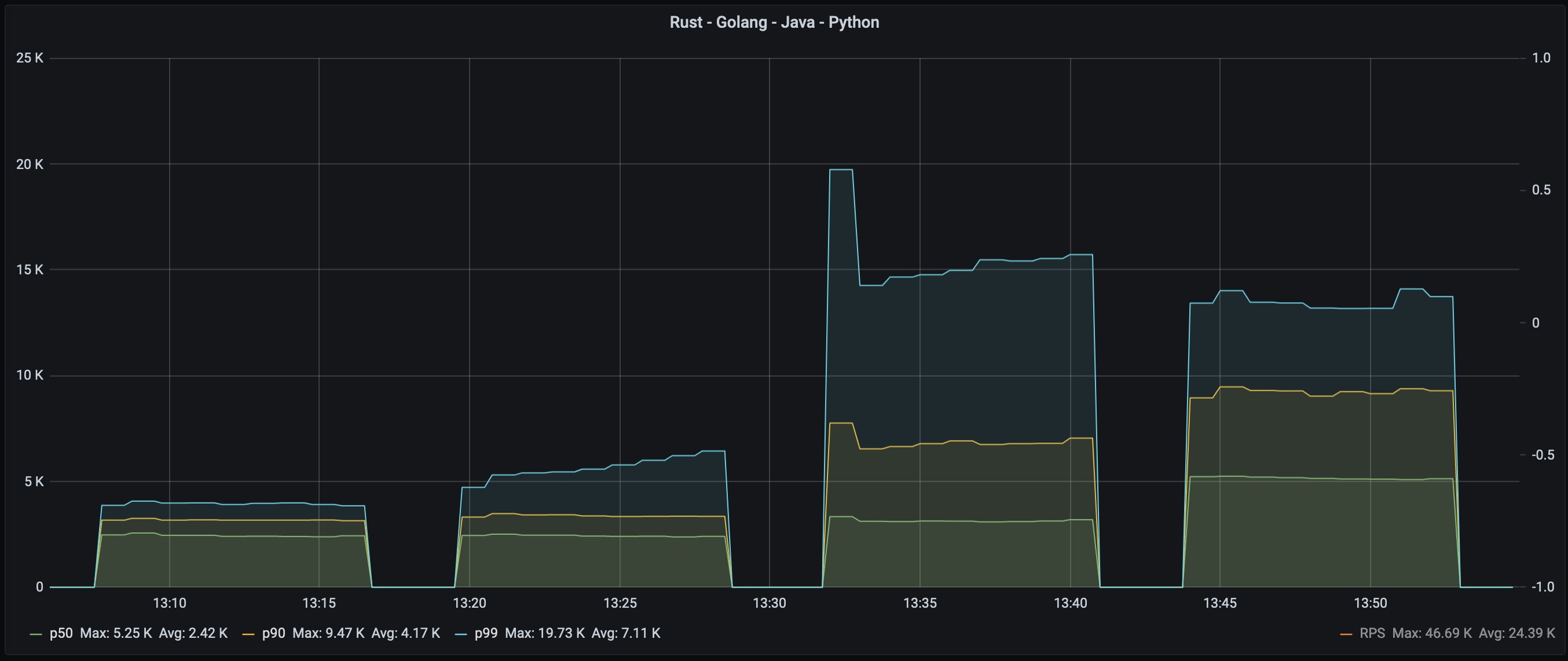1568x661 pixels.
Task: Toggle the p99 series legend label
Action: (x=486, y=633)
